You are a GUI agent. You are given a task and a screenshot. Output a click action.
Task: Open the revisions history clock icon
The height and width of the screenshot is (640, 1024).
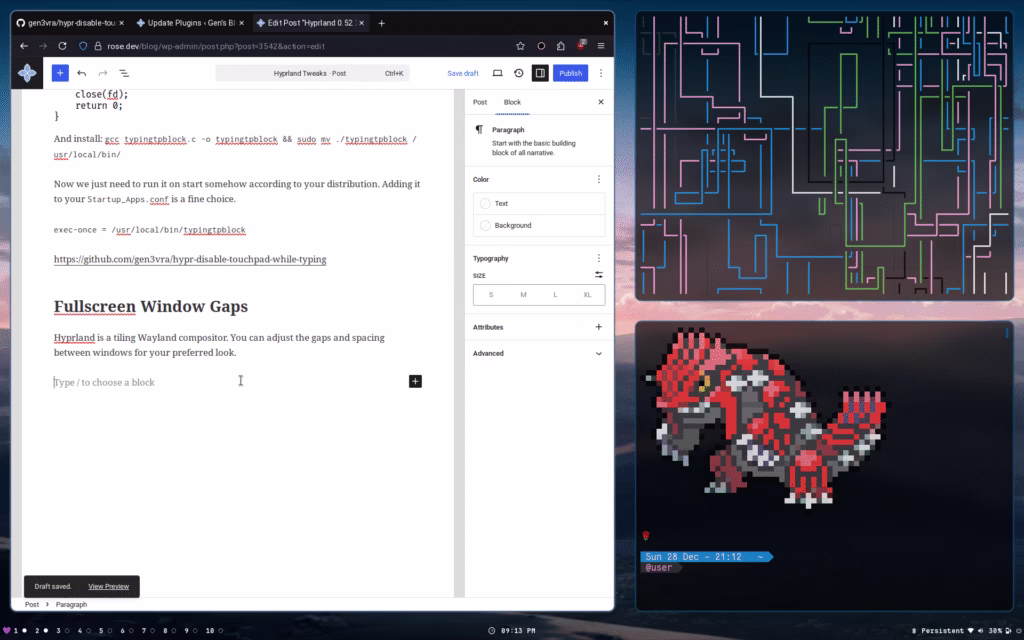pyautogui.click(x=518, y=73)
